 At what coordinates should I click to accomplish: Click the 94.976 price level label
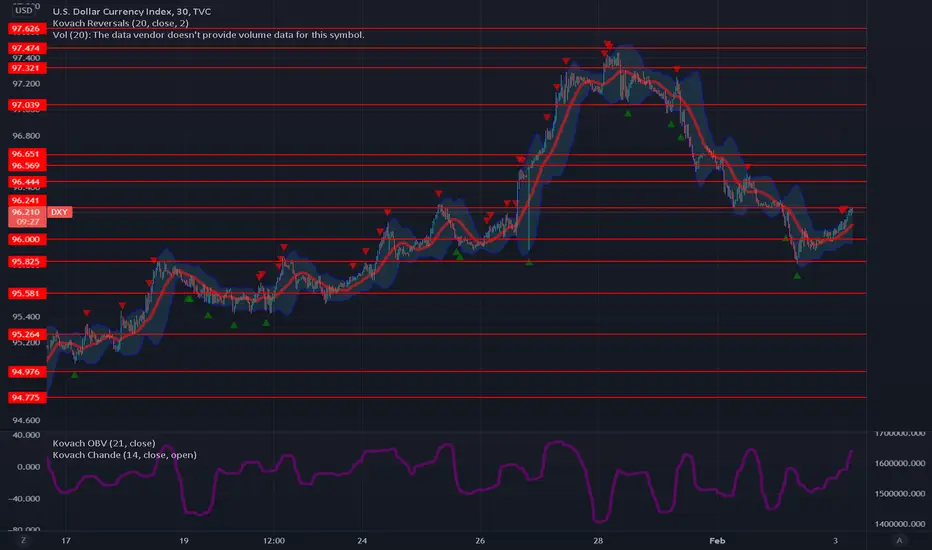coord(27,372)
